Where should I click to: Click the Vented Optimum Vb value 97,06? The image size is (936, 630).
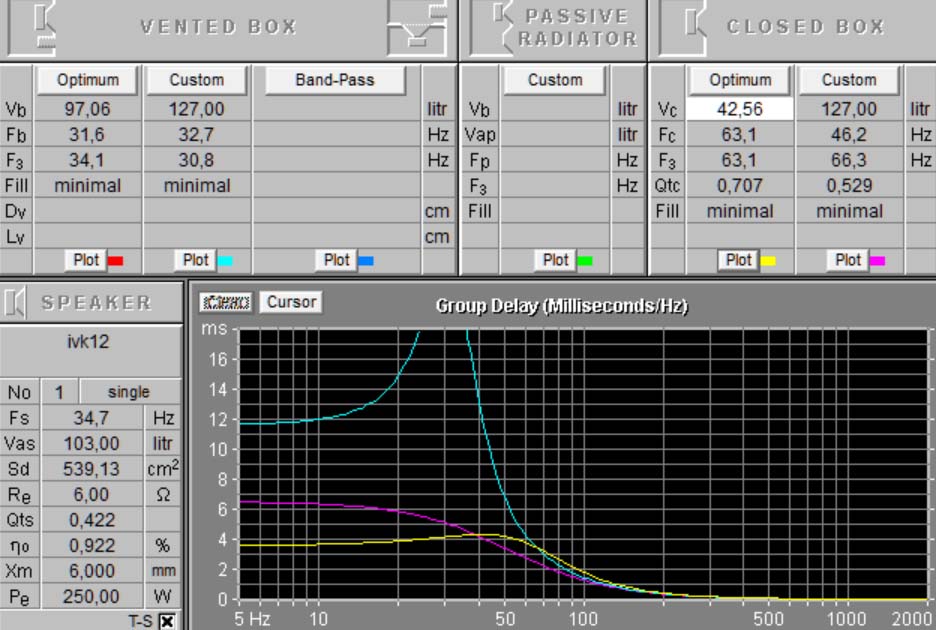[x=88, y=109]
